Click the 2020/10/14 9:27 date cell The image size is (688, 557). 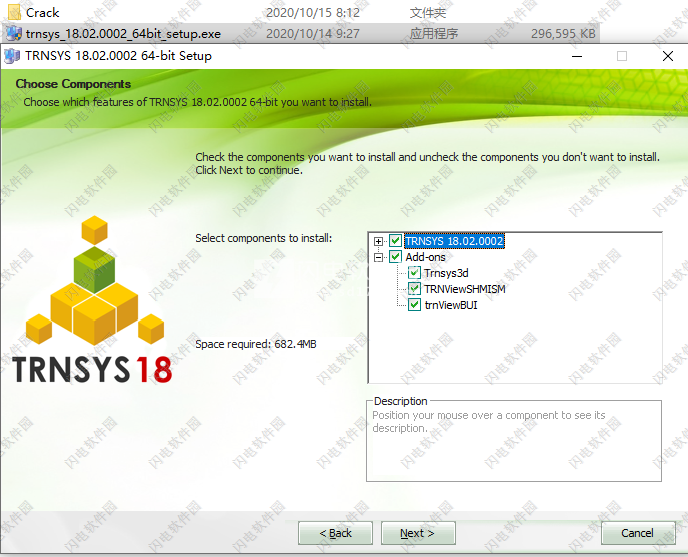[313, 34]
